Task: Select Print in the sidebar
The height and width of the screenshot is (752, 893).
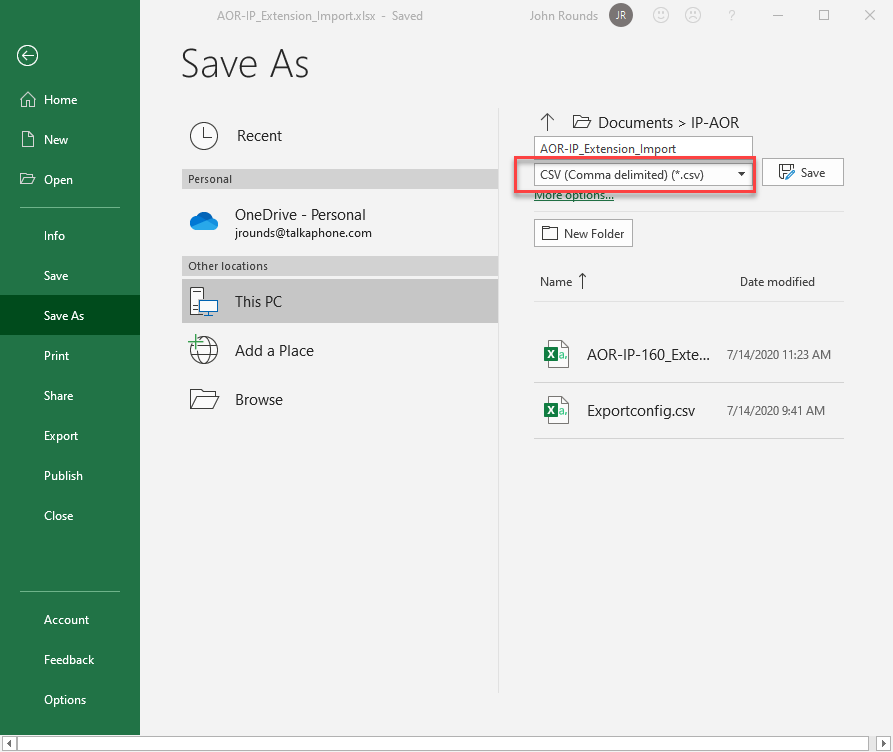Action: [x=57, y=356]
